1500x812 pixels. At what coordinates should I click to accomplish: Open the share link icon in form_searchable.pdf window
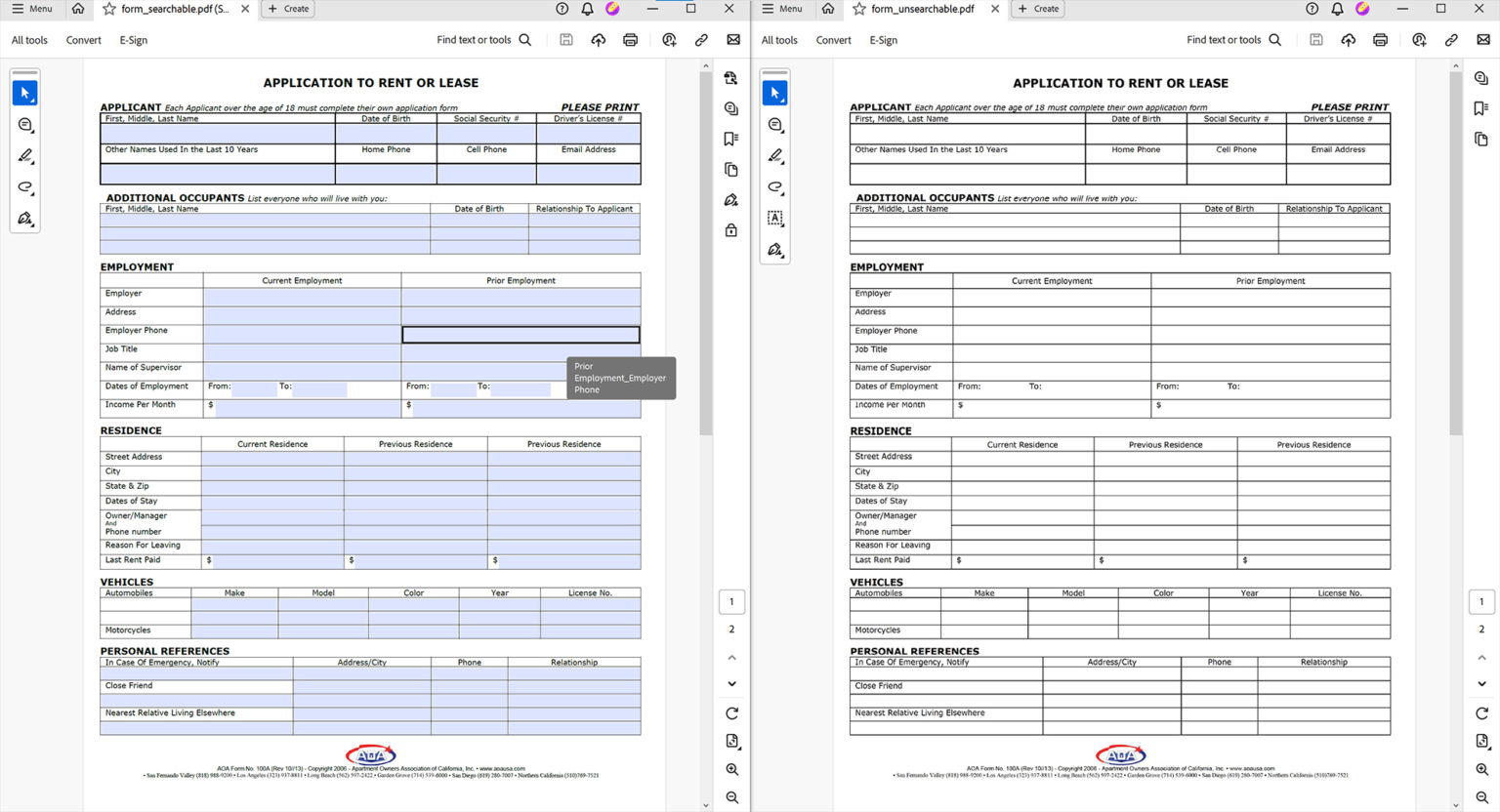(701, 40)
